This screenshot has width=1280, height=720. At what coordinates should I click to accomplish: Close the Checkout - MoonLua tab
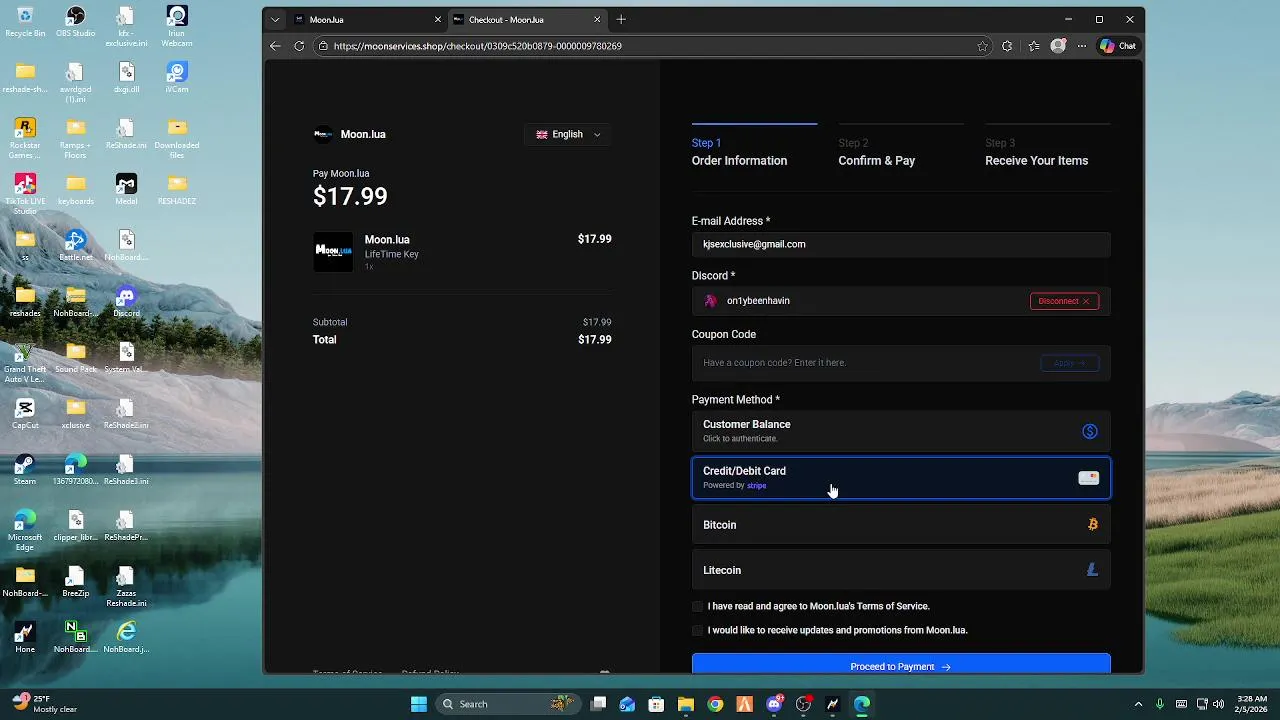(598, 19)
